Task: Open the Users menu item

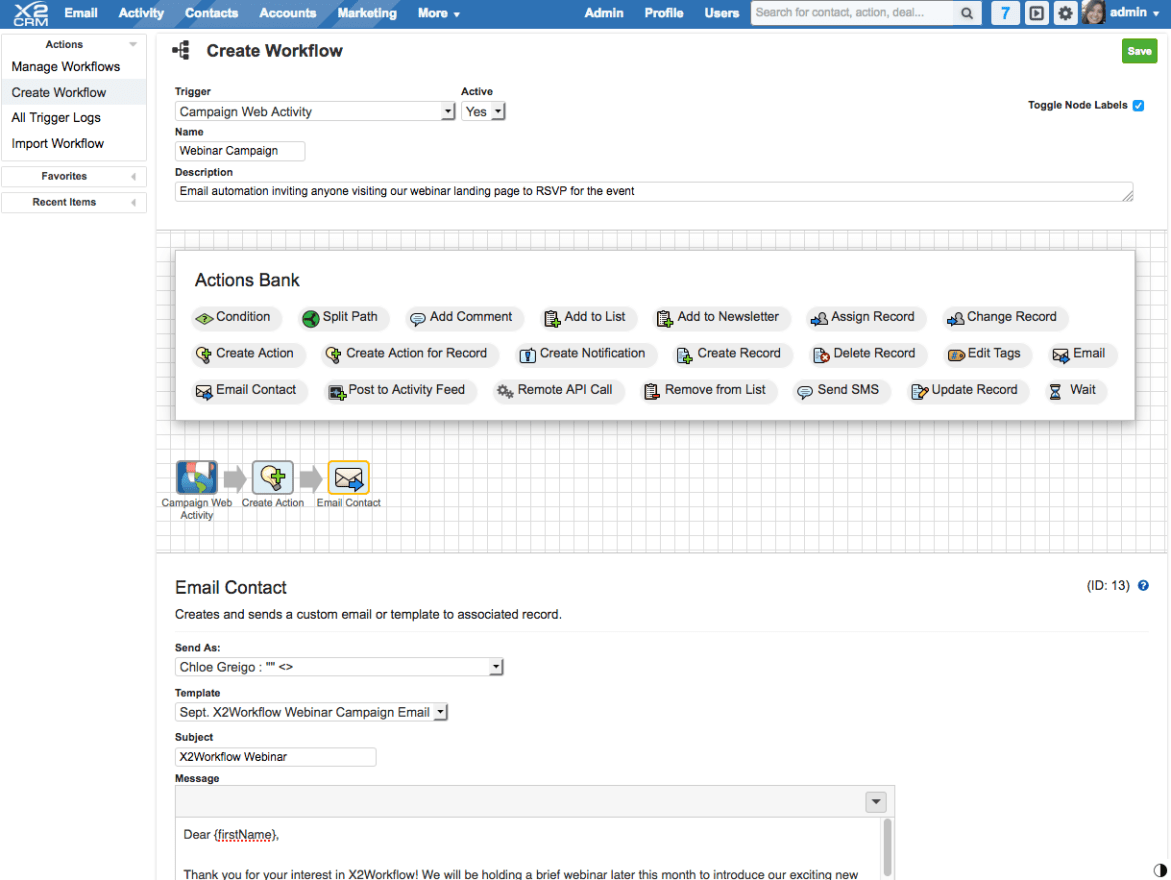Action: [721, 13]
